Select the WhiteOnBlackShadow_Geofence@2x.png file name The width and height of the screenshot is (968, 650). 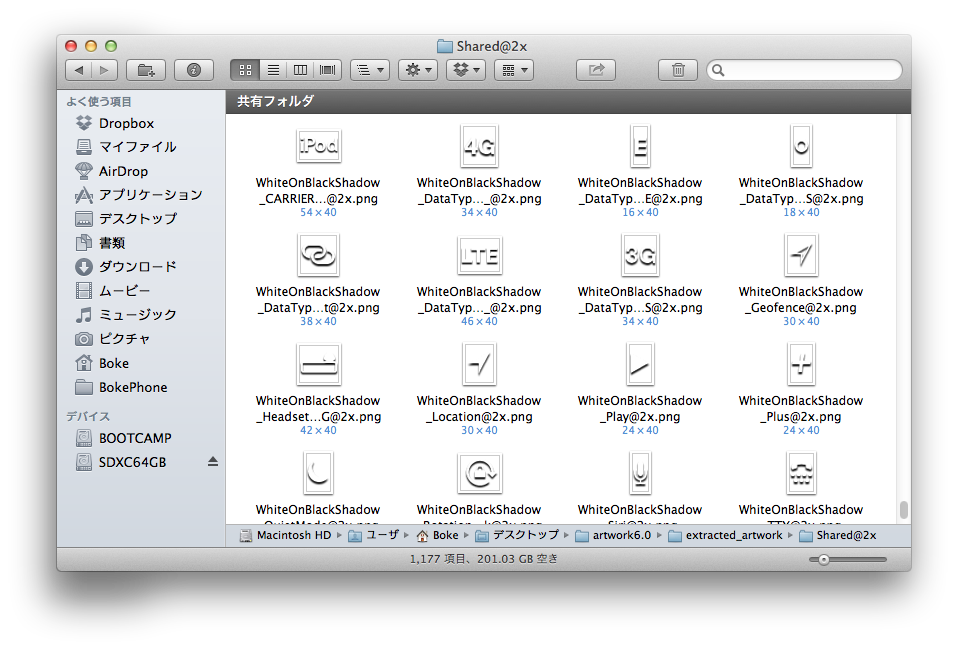click(801, 299)
